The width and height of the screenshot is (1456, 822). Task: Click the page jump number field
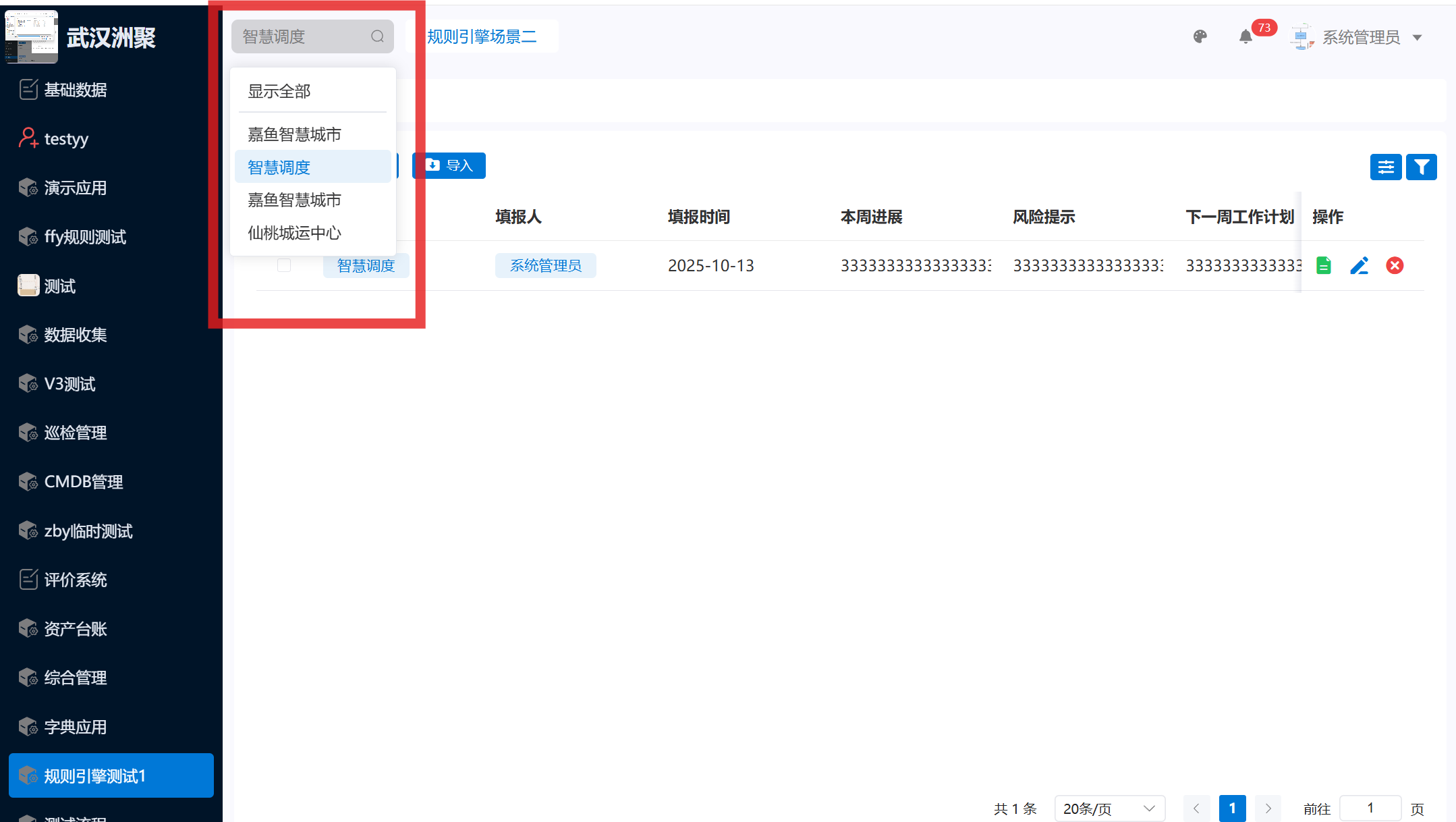(1370, 808)
